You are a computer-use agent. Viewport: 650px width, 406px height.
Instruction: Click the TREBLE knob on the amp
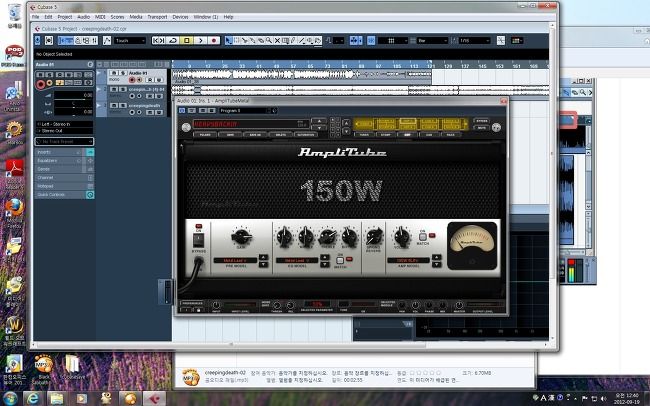click(327, 237)
